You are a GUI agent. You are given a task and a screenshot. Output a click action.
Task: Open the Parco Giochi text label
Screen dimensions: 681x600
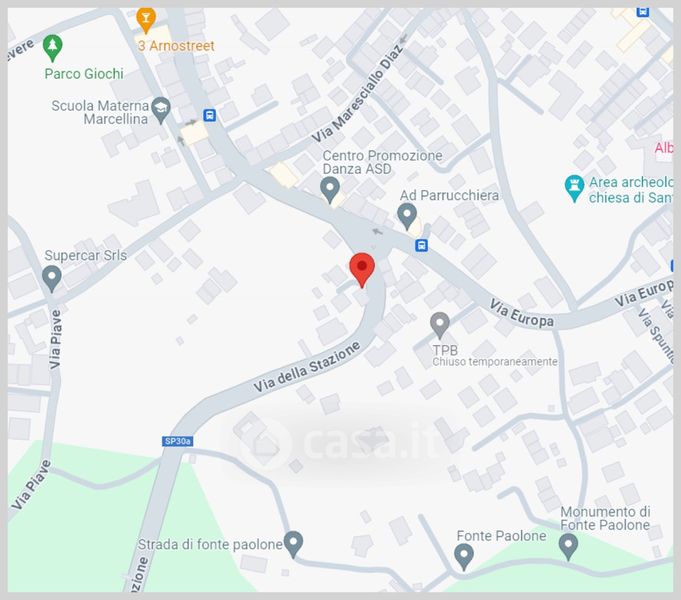click(84, 74)
